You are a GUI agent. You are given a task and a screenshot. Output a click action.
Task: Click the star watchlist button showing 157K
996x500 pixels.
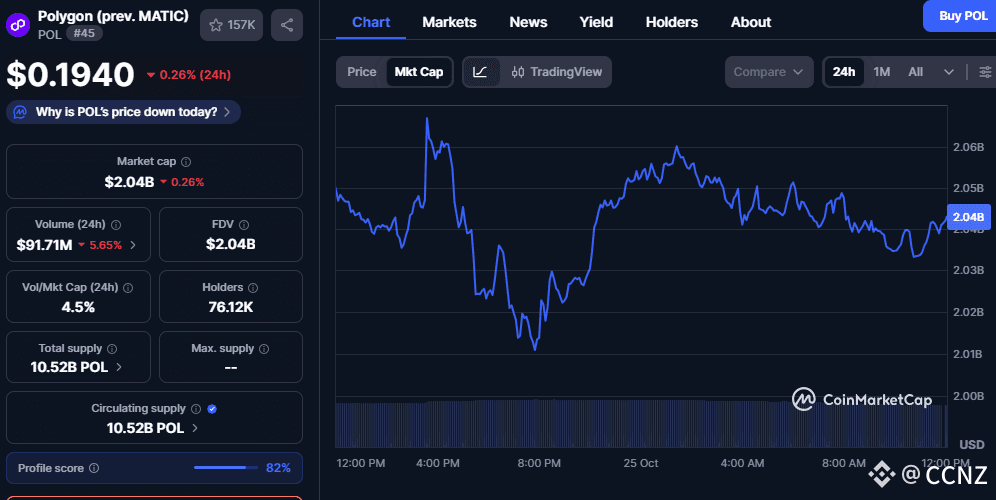(231, 25)
